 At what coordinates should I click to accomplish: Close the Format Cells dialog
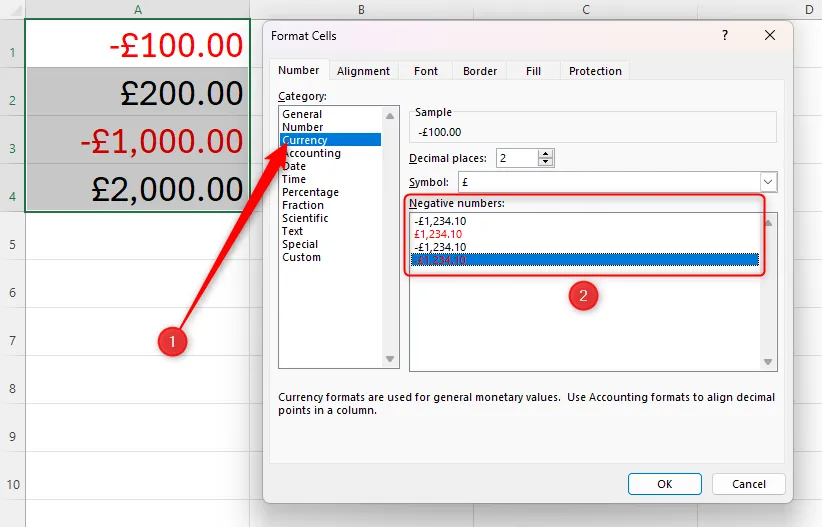point(770,35)
